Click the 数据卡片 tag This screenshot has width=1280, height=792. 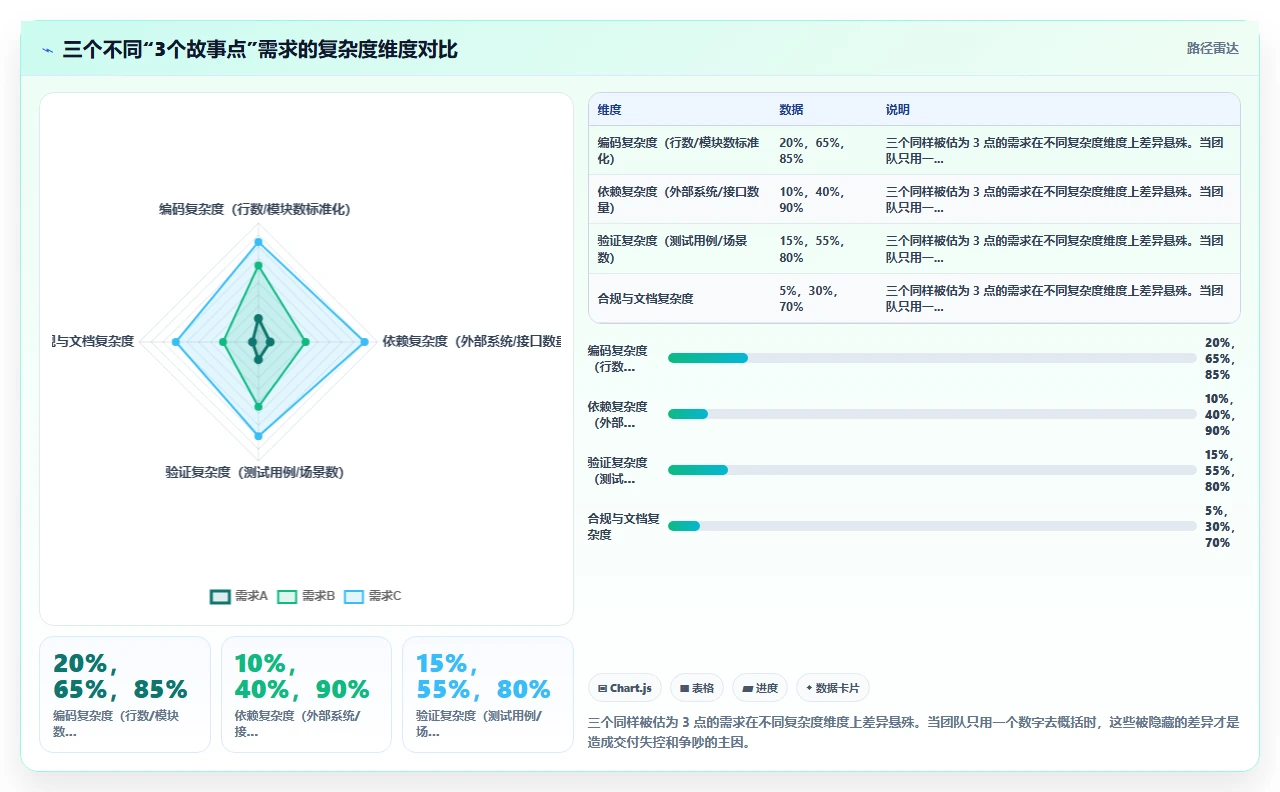coord(833,688)
